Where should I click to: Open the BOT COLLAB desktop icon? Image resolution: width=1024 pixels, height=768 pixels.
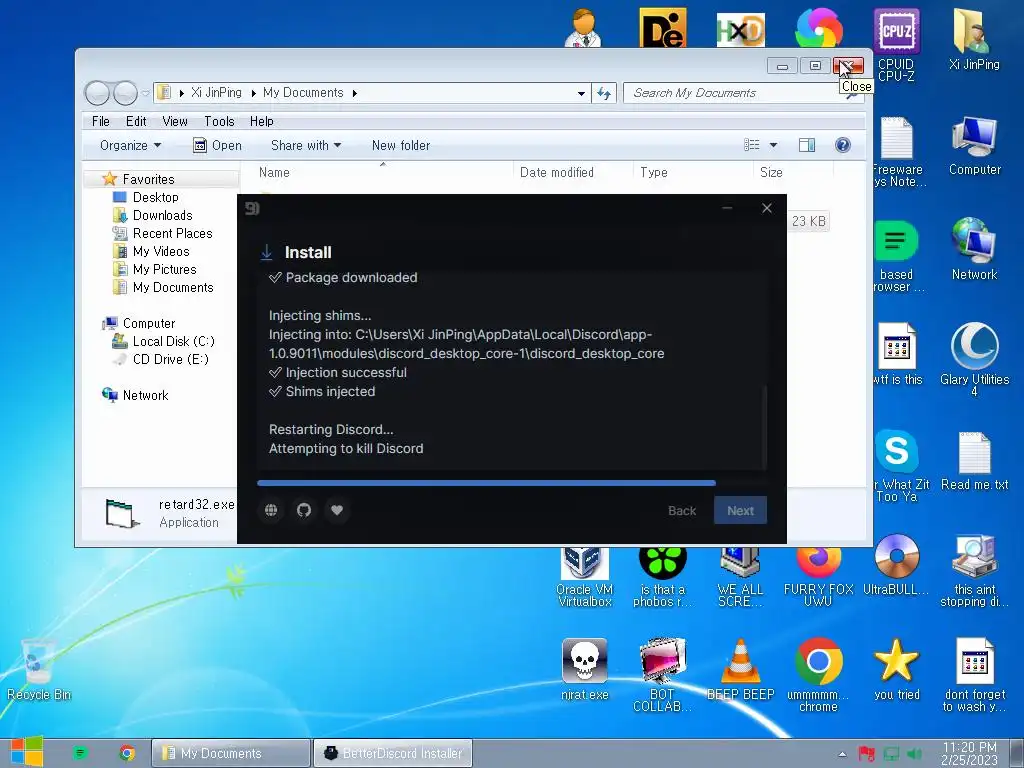pos(663,674)
